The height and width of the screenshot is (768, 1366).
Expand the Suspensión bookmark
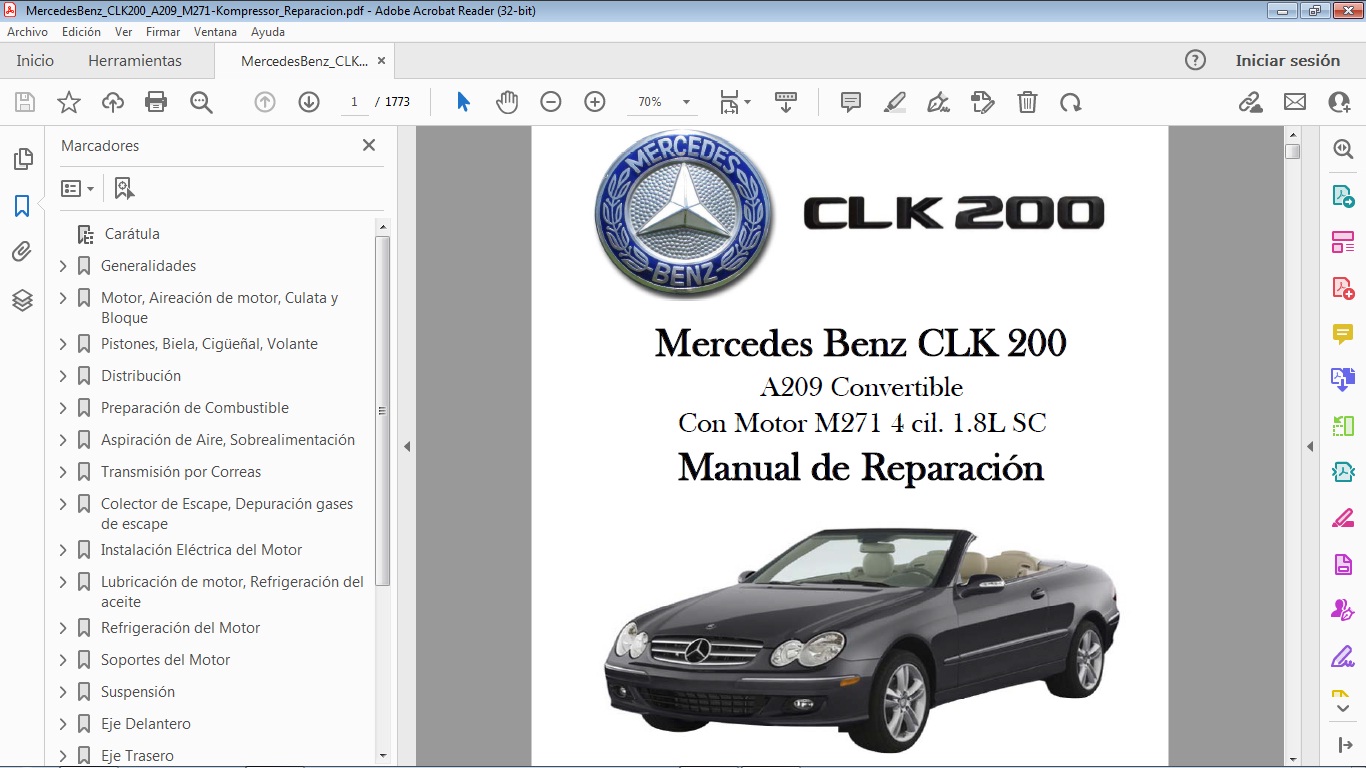[63, 692]
